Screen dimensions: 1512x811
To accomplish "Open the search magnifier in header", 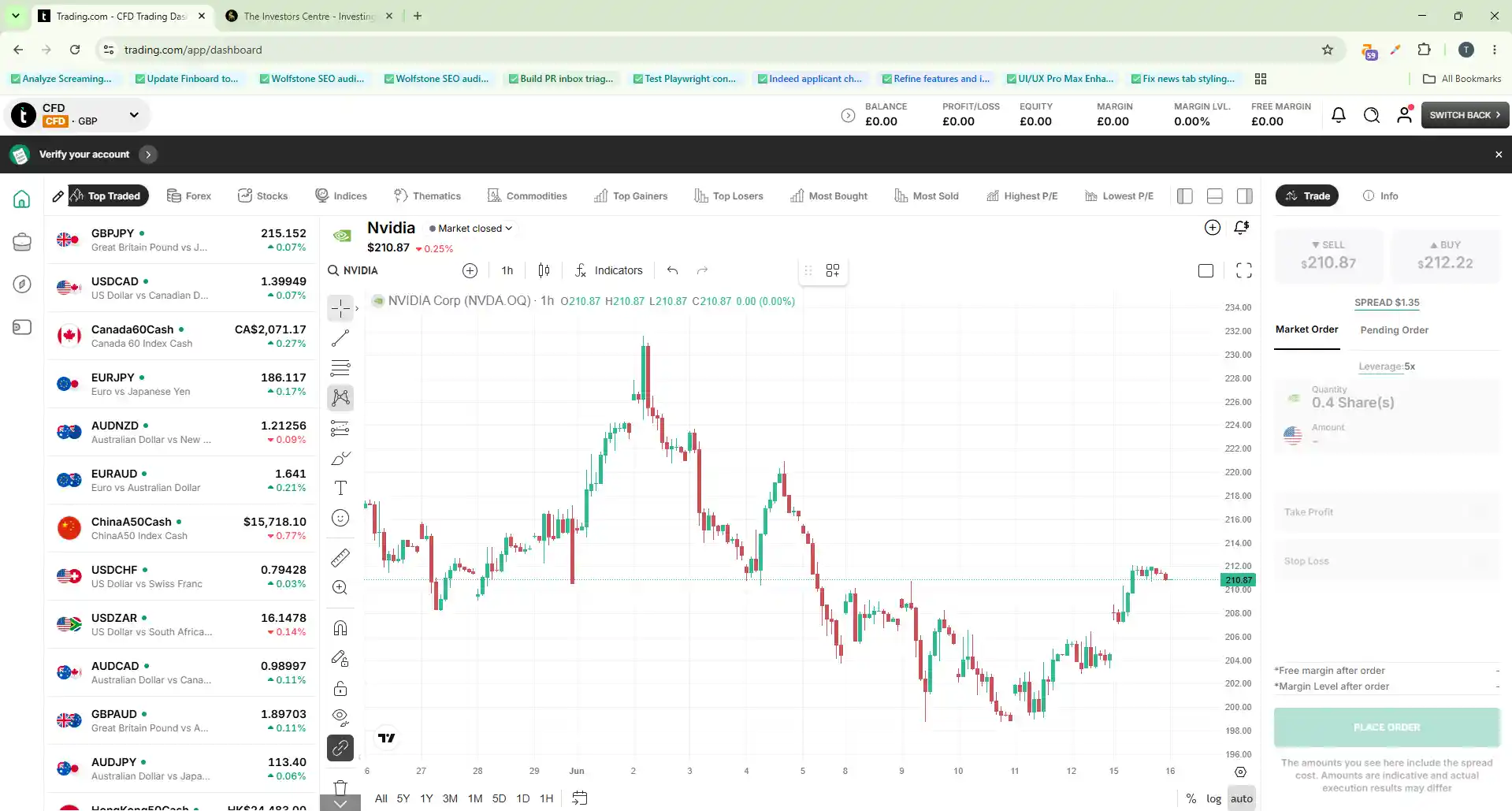I will click(x=1371, y=115).
